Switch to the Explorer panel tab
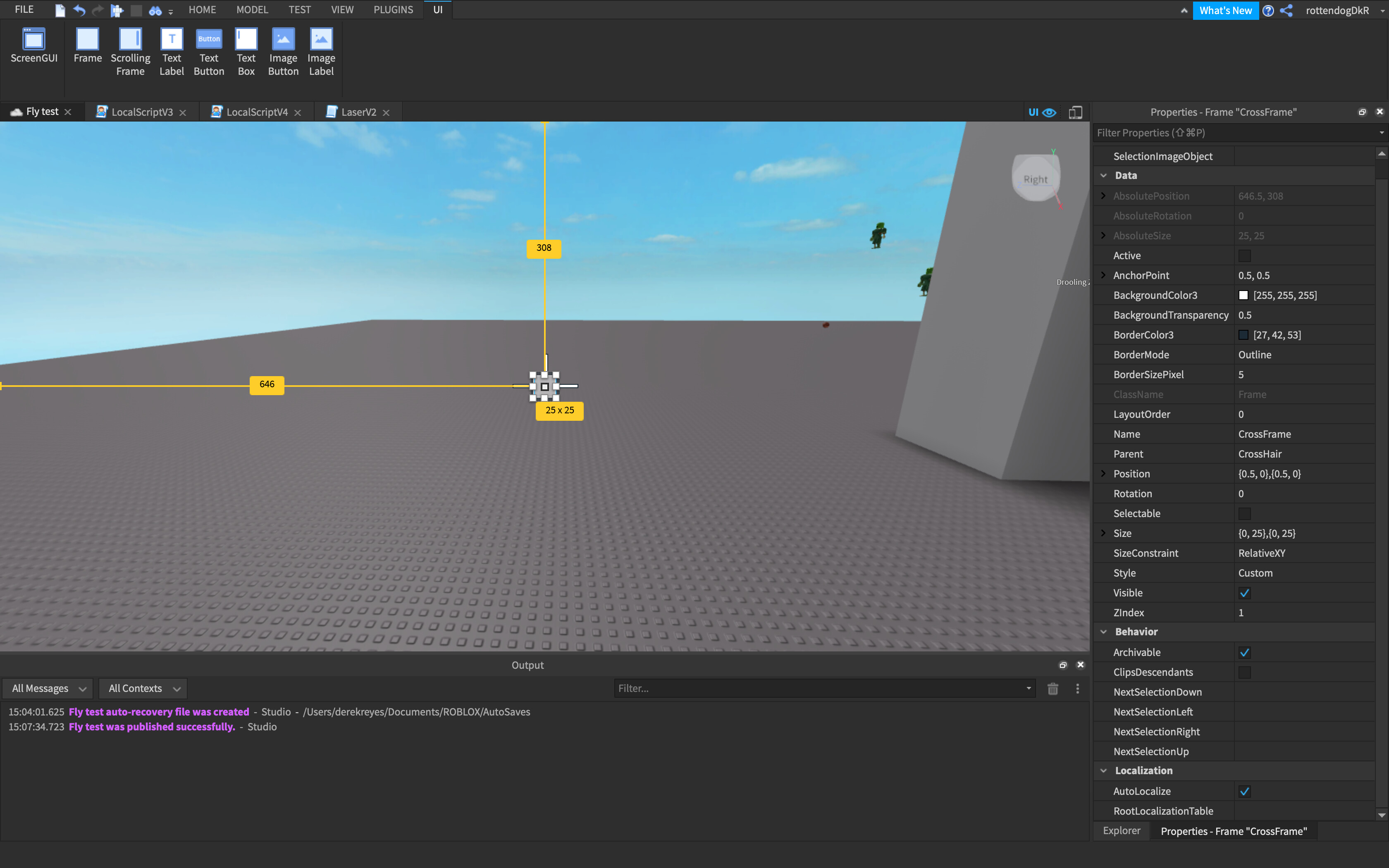This screenshot has width=1389, height=868. tap(1121, 831)
